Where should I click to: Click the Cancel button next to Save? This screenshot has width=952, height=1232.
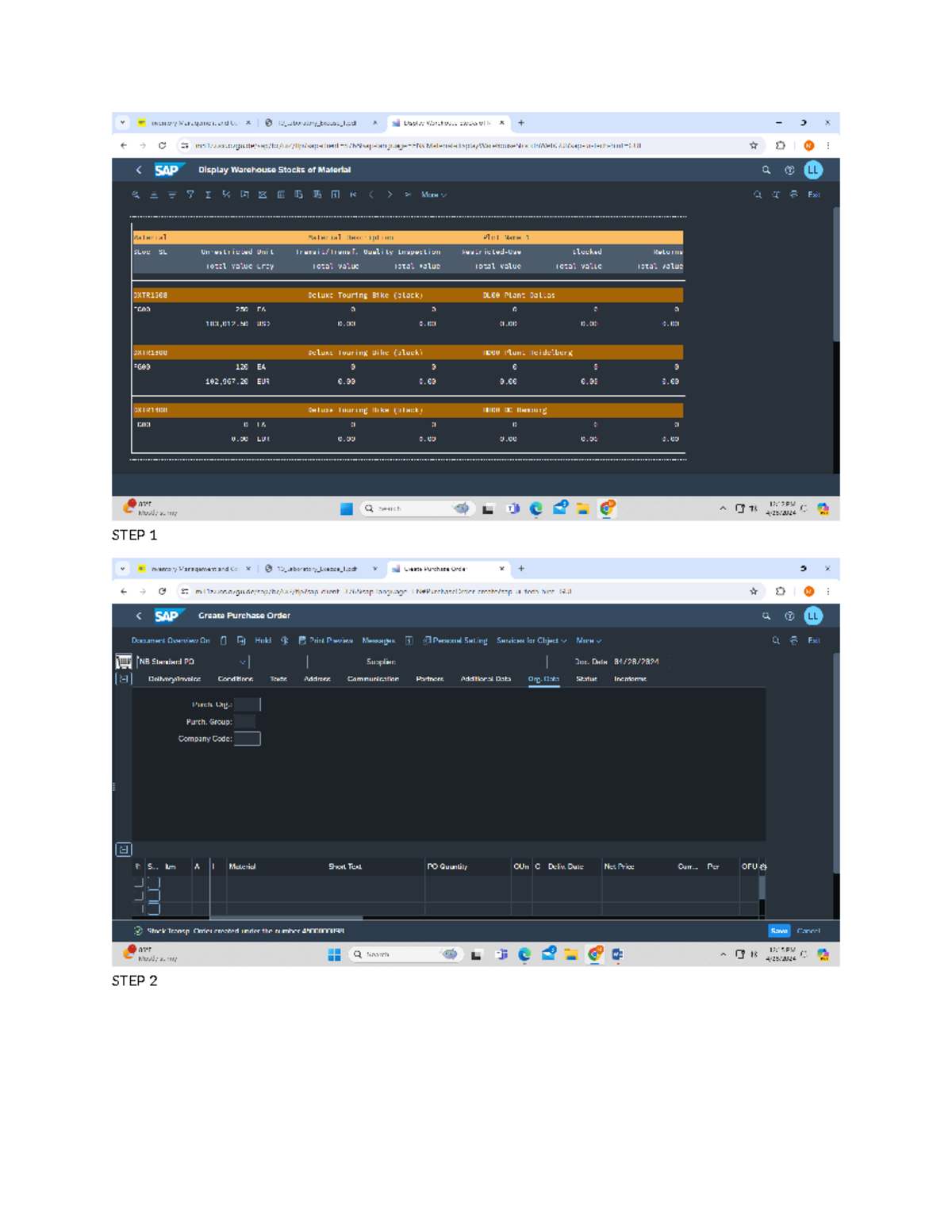click(x=808, y=931)
